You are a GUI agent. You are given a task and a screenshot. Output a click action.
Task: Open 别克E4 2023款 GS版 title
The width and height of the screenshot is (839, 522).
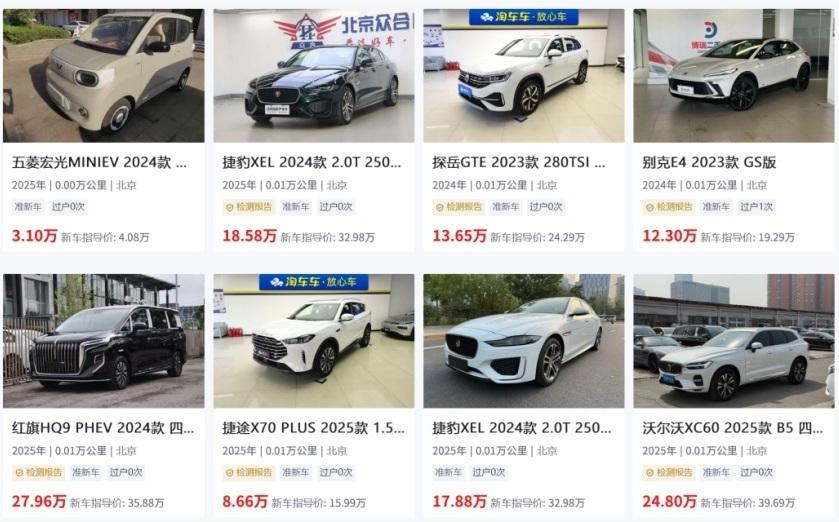point(710,162)
